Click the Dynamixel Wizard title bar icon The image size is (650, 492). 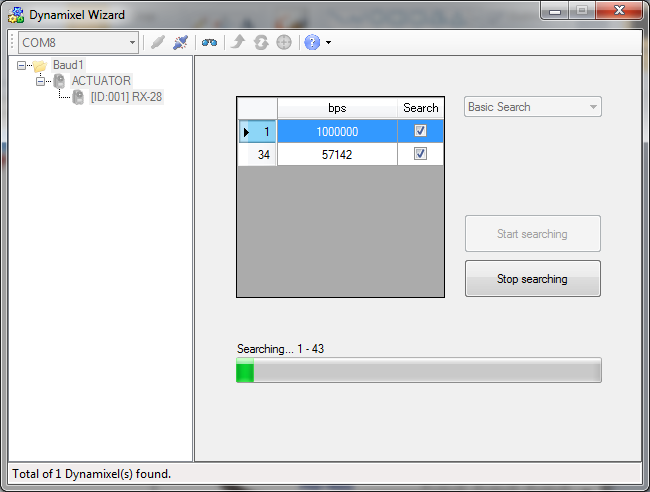tap(17, 14)
